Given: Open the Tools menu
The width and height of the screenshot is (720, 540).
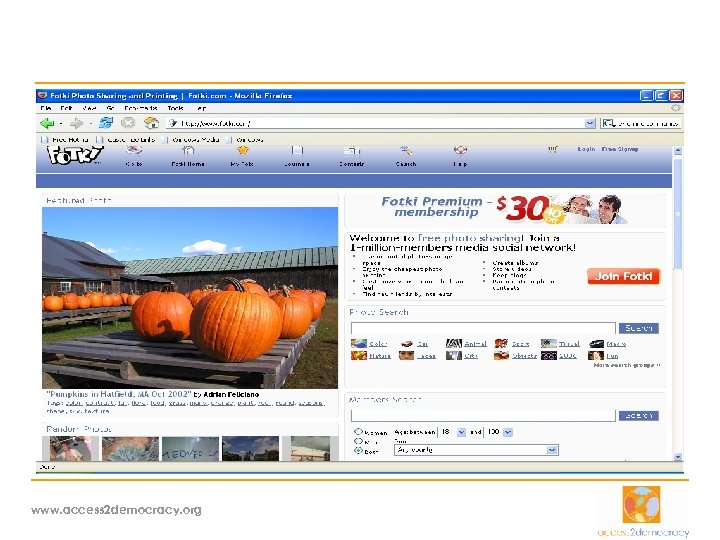Looking at the screenshot, I should [x=175, y=108].
